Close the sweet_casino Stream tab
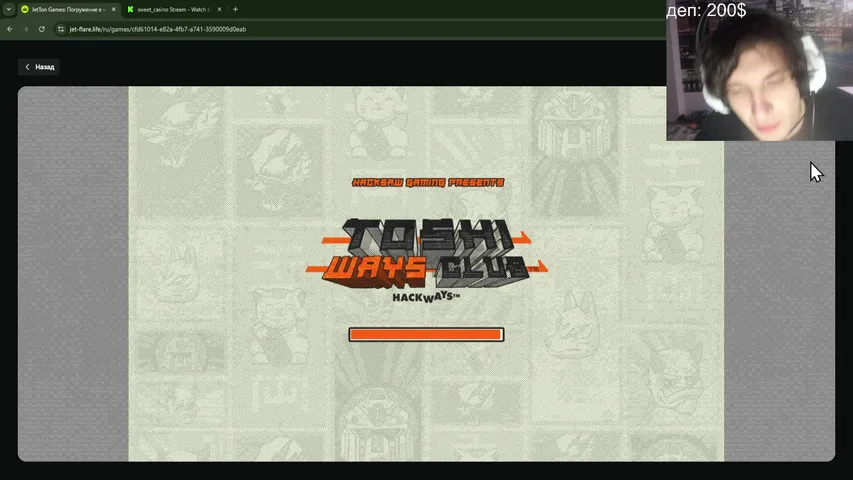853x480 pixels. [x=220, y=9]
